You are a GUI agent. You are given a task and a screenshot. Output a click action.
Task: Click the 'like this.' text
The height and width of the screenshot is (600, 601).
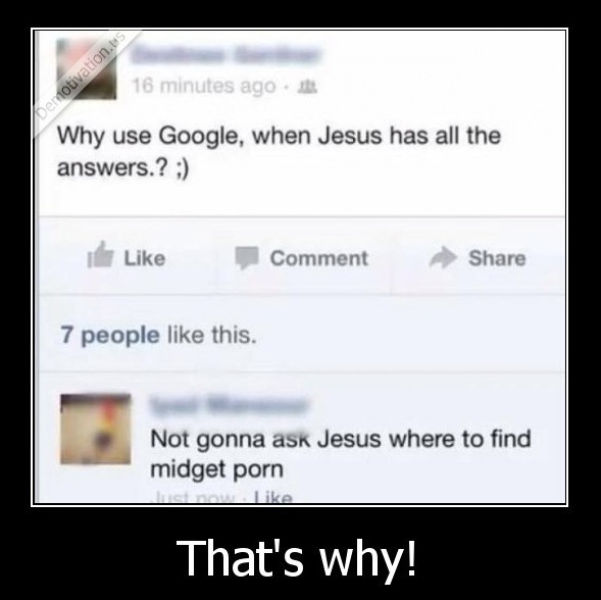click(212, 335)
